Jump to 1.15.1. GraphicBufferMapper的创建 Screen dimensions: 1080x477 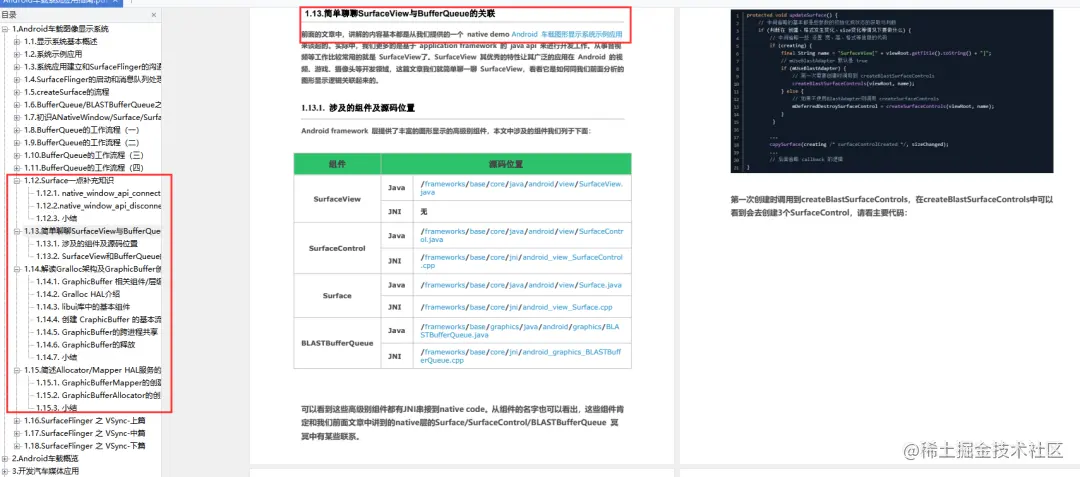[x=98, y=382]
